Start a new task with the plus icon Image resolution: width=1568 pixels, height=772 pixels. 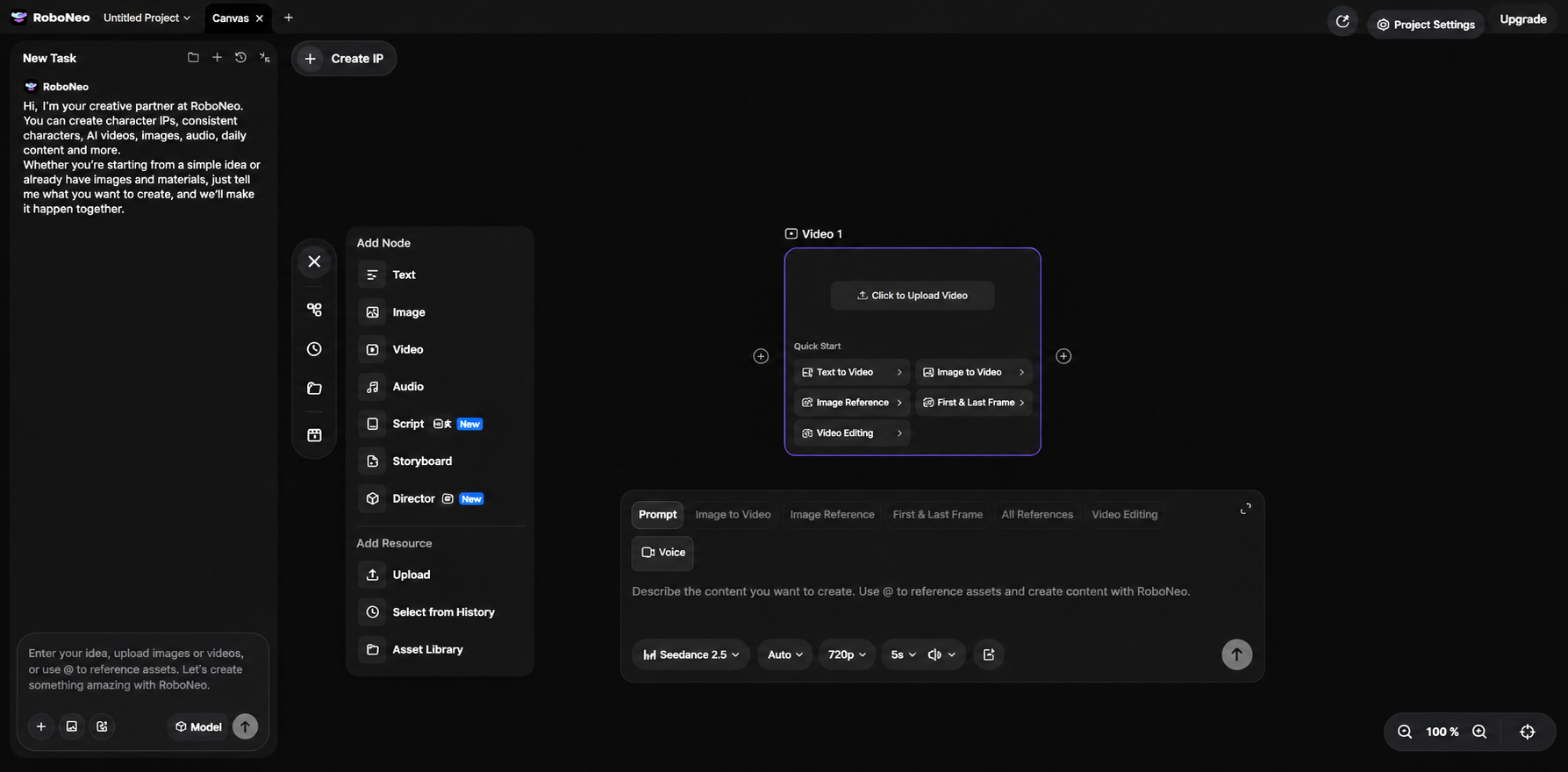[217, 58]
